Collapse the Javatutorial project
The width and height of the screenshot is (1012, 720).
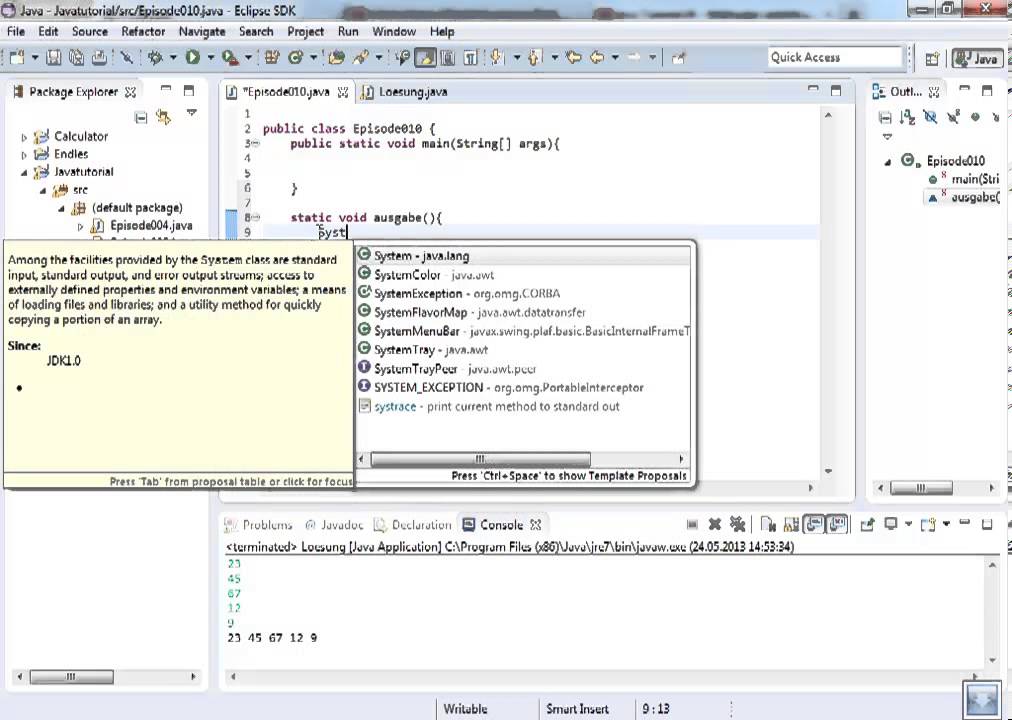coord(25,173)
